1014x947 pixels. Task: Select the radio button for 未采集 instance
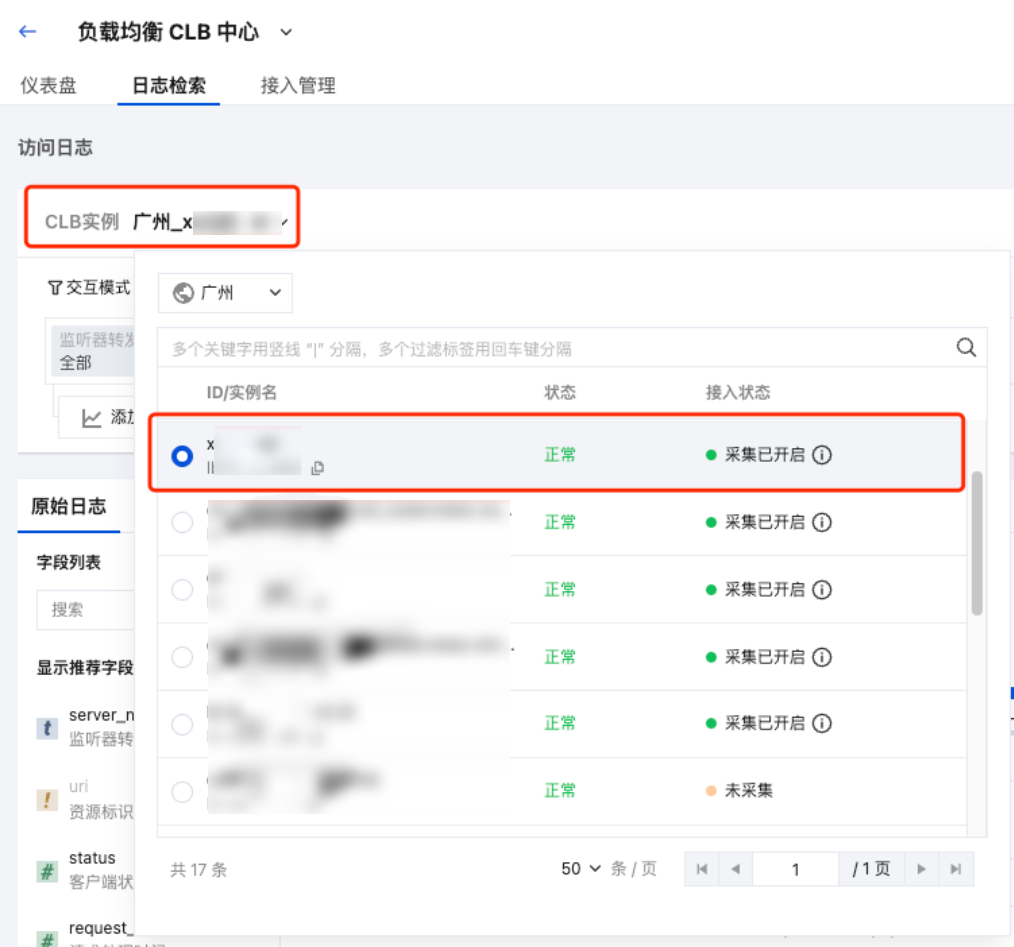click(182, 792)
